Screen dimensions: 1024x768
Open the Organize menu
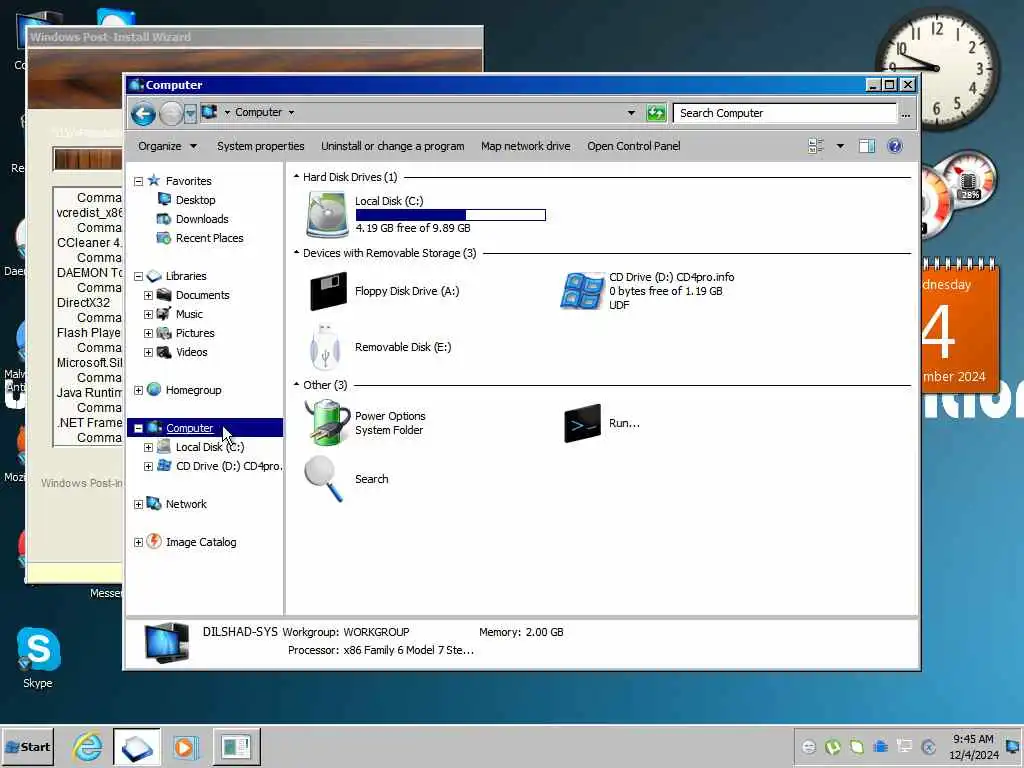pyautogui.click(x=167, y=146)
